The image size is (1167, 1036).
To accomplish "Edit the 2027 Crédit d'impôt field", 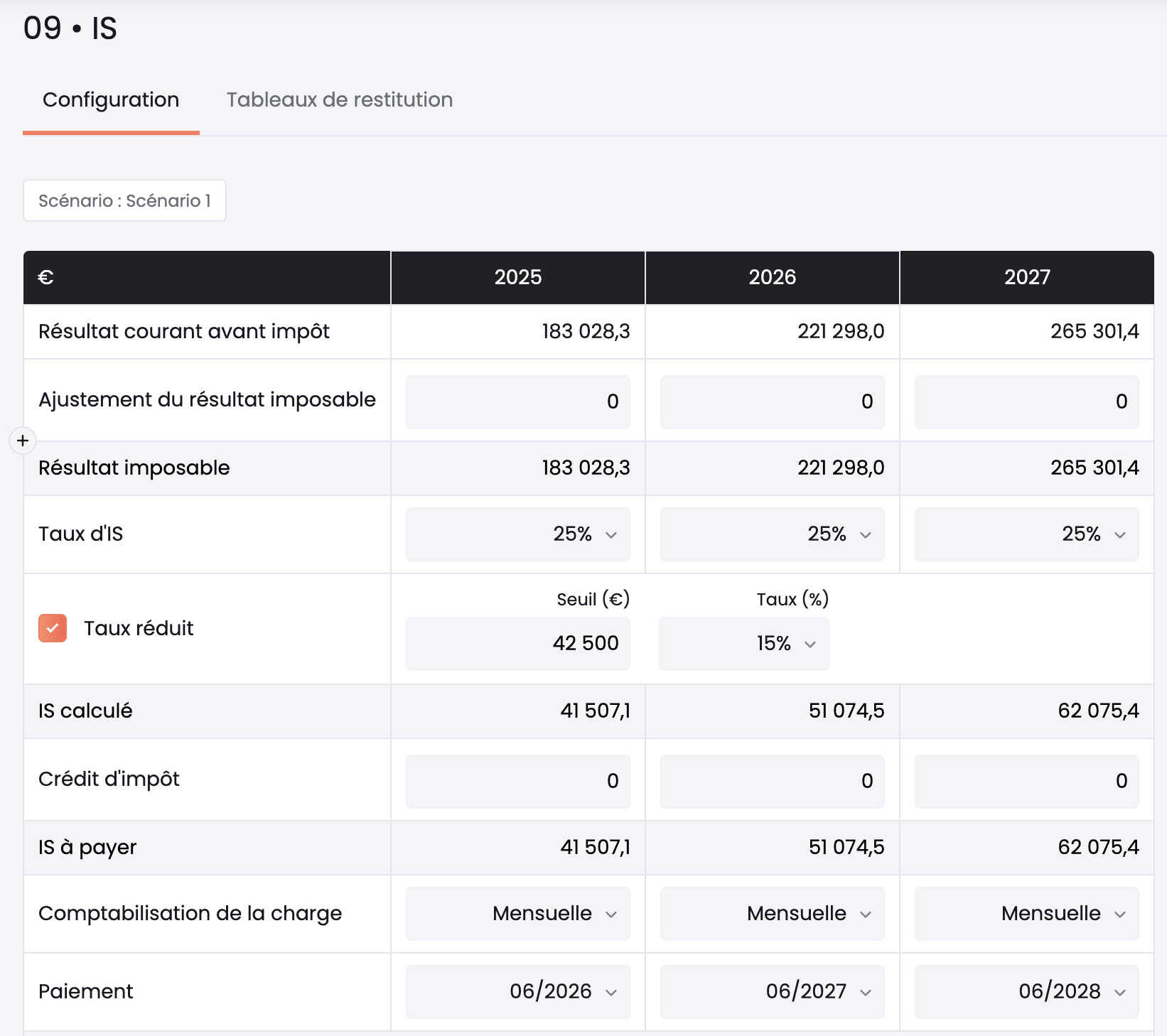I will (x=1026, y=782).
